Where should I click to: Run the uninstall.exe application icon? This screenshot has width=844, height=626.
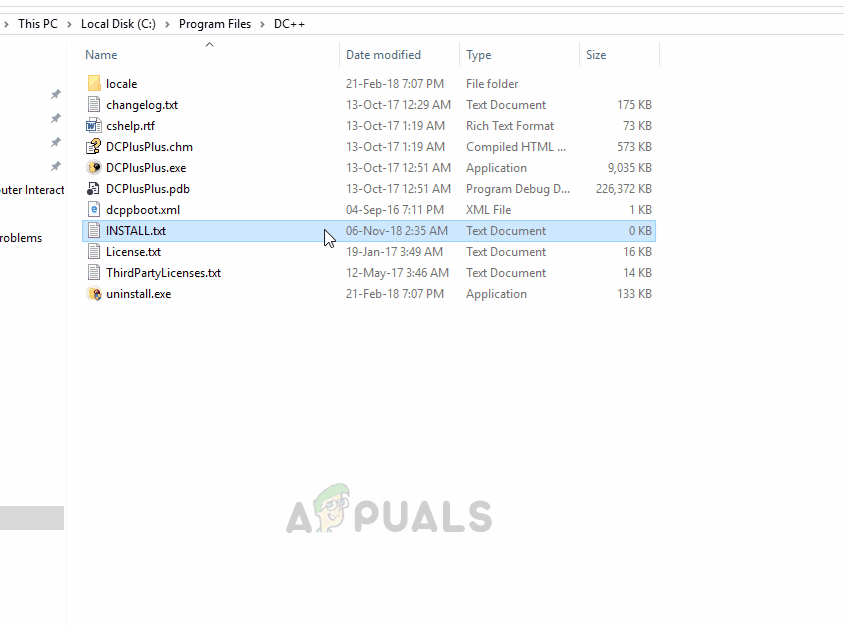[x=94, y=293]
